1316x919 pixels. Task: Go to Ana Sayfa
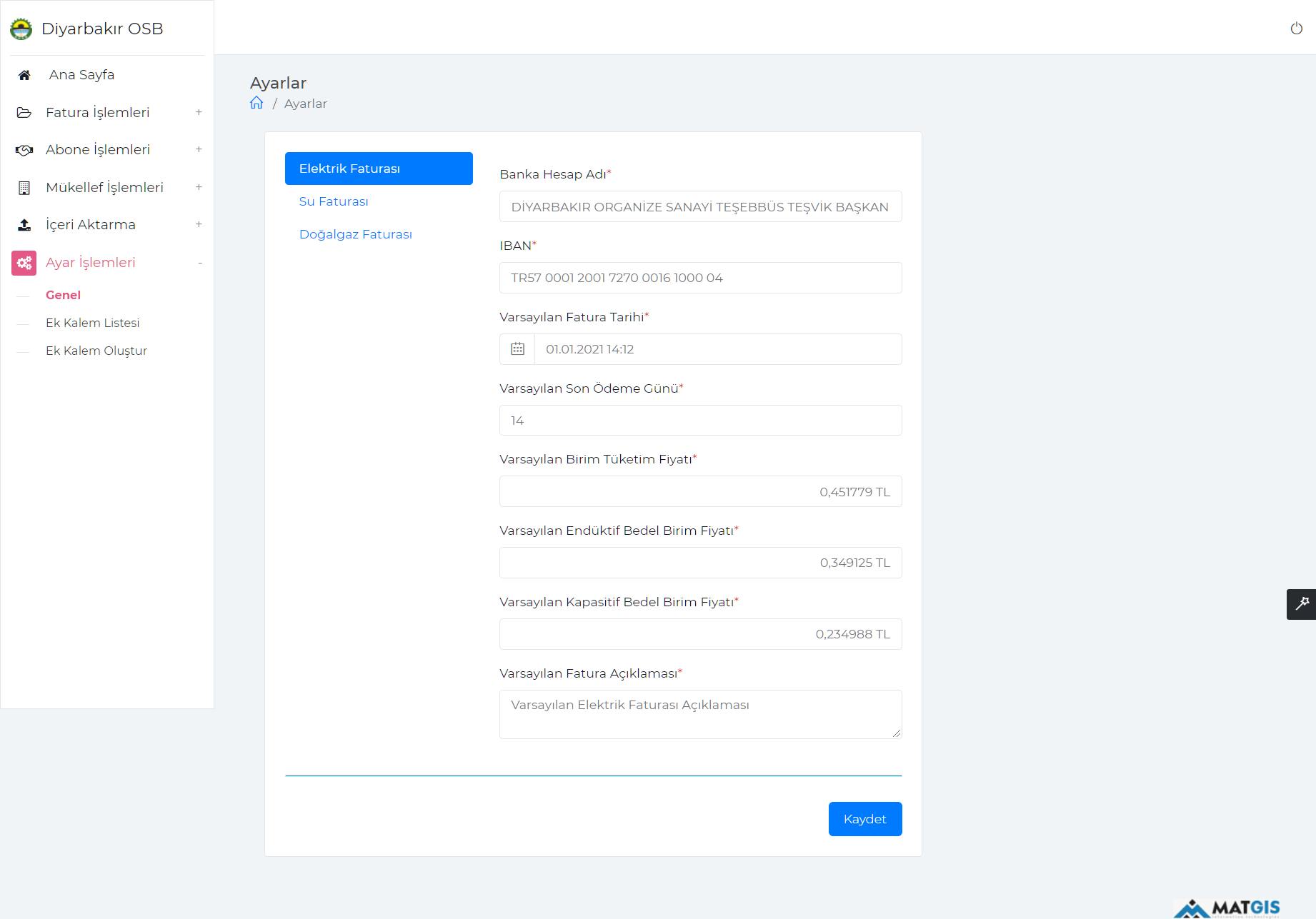81,75
